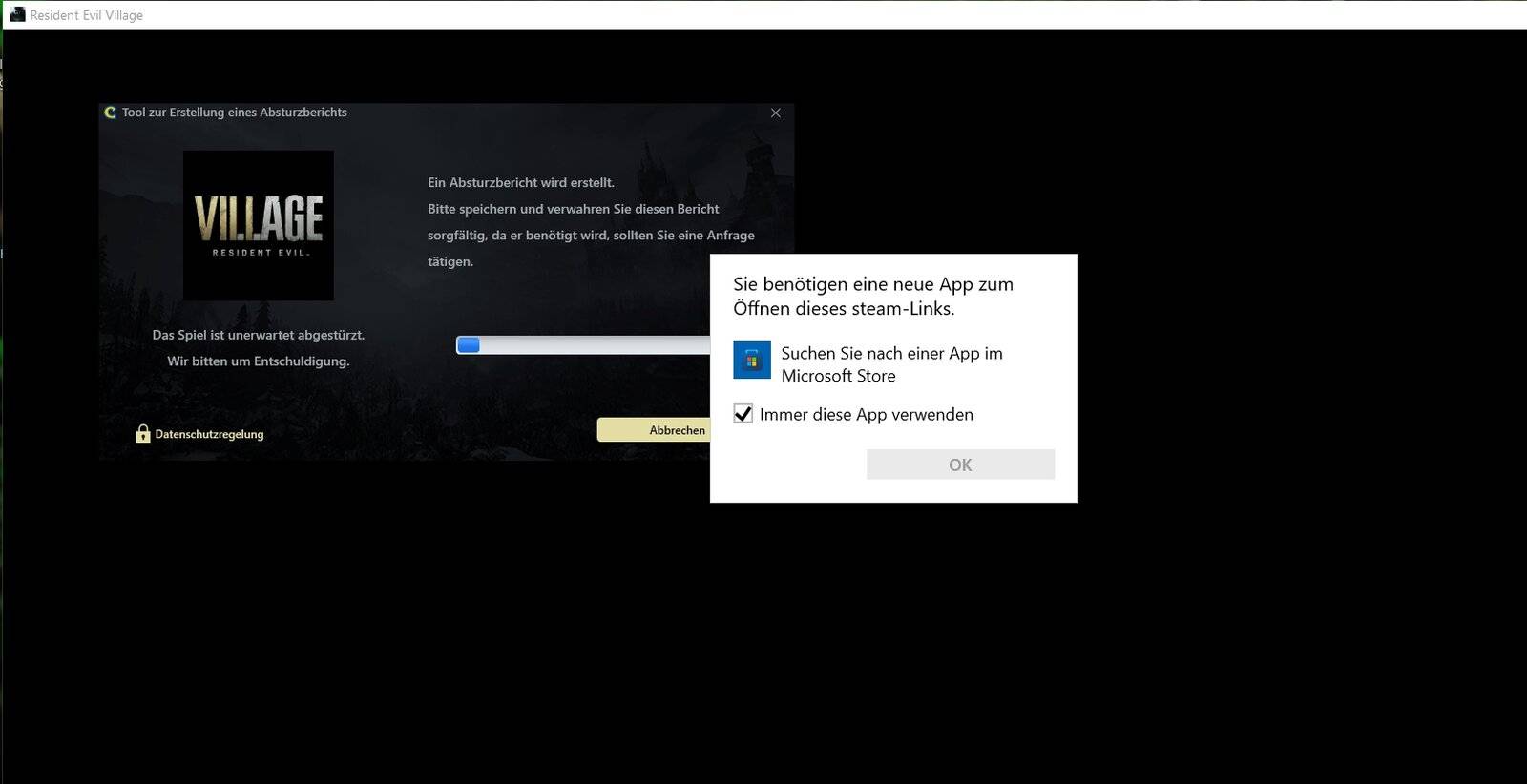
Task: Click the crash report tool title bar icon
Action: pyautogui.click(x=110, y=113)
